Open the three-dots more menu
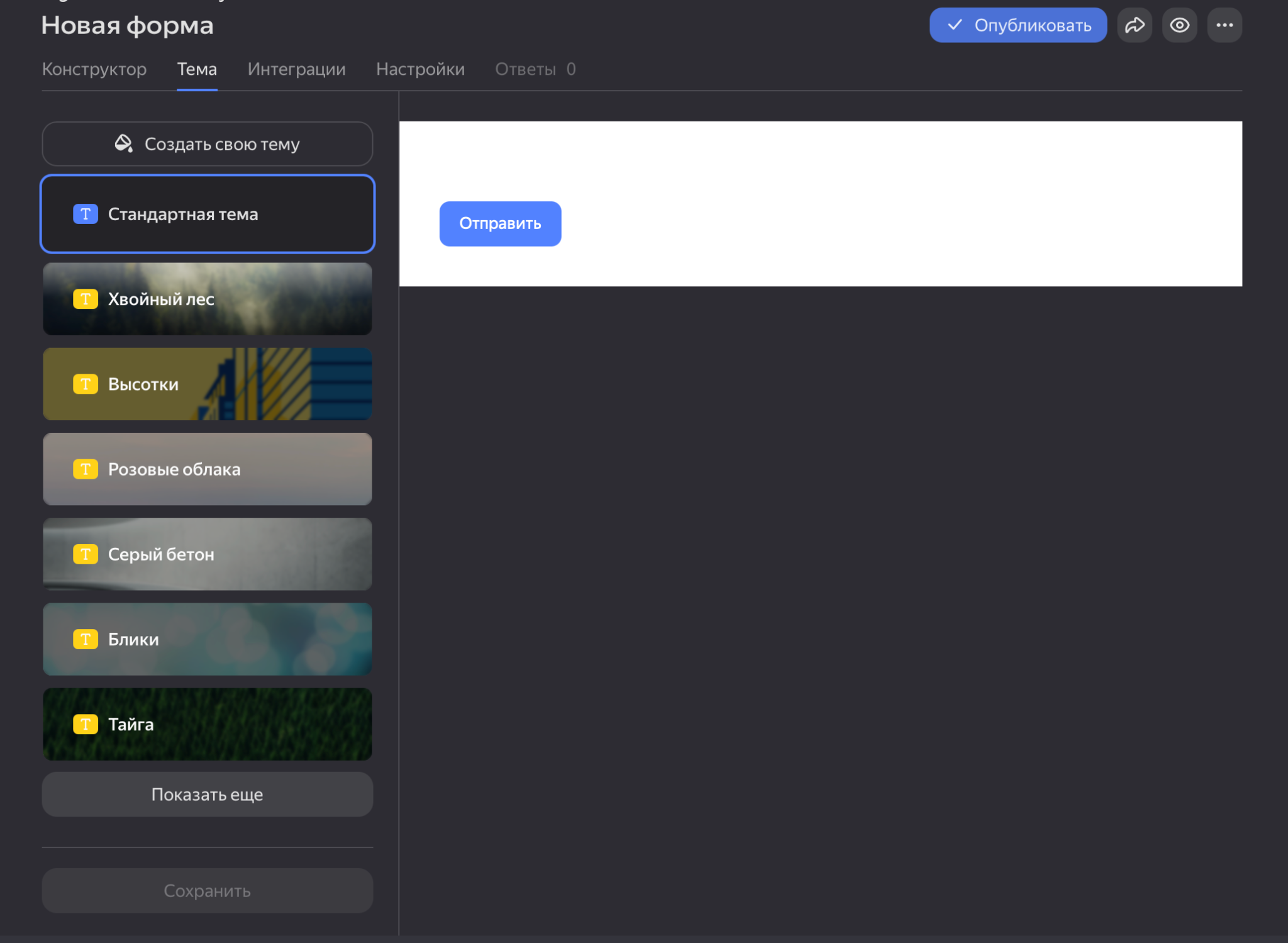 click(x=1224, y=25)
